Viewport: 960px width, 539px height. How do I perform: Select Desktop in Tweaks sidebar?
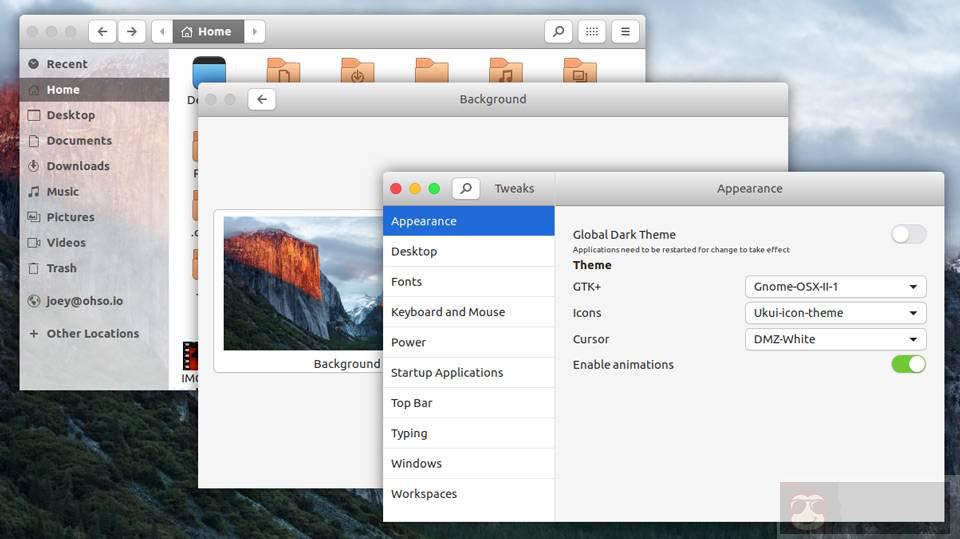click(468, 251)
